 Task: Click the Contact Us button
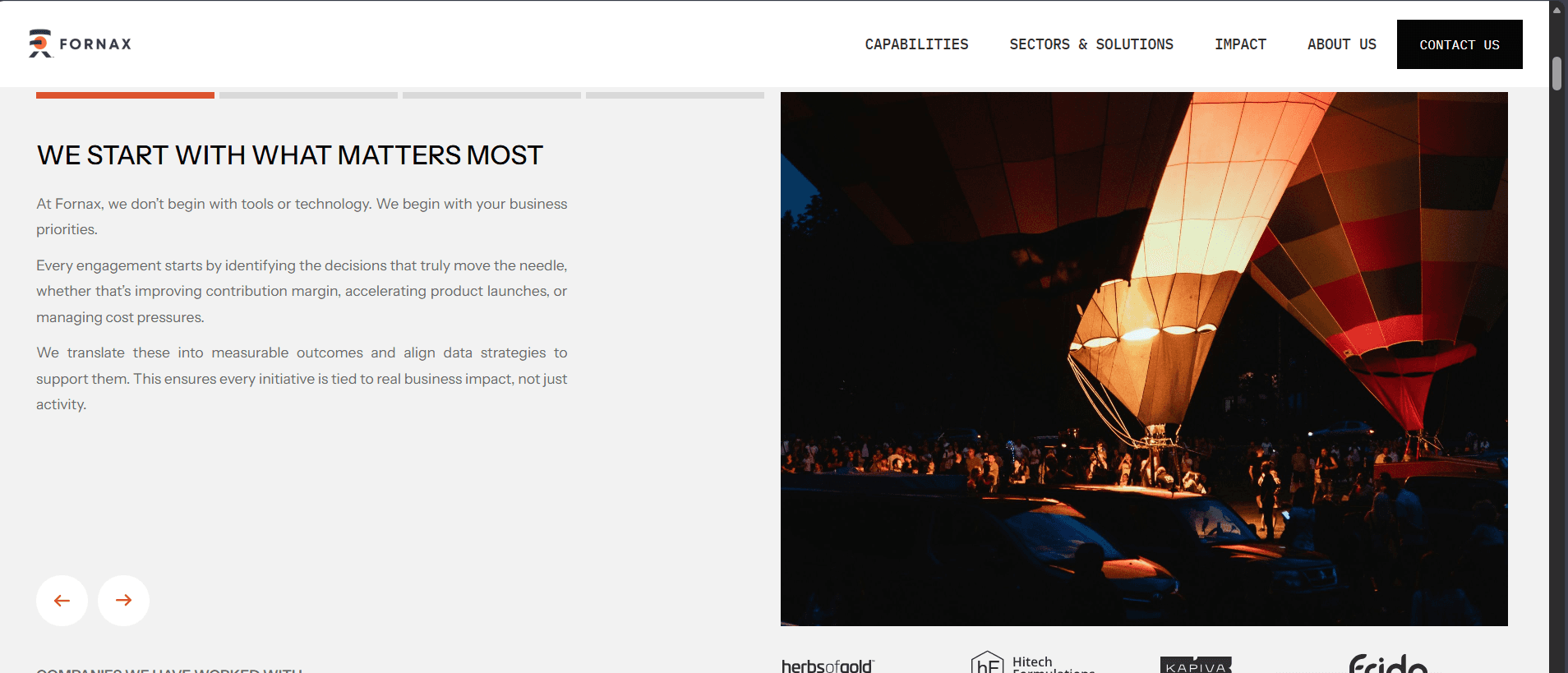click(1460, 44)
